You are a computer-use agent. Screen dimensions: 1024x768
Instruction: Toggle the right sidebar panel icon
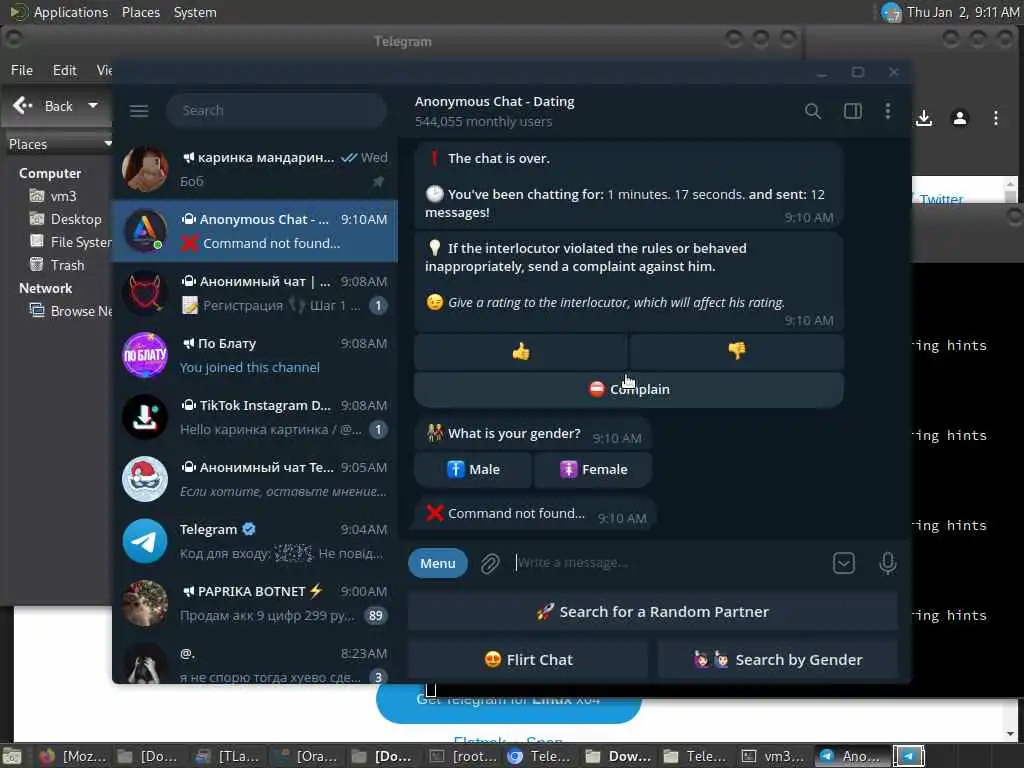click(852, 111)
